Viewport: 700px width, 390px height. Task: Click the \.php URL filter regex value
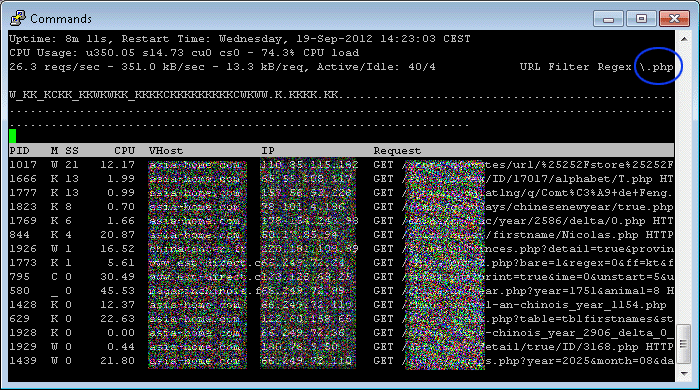coord(656,67)
